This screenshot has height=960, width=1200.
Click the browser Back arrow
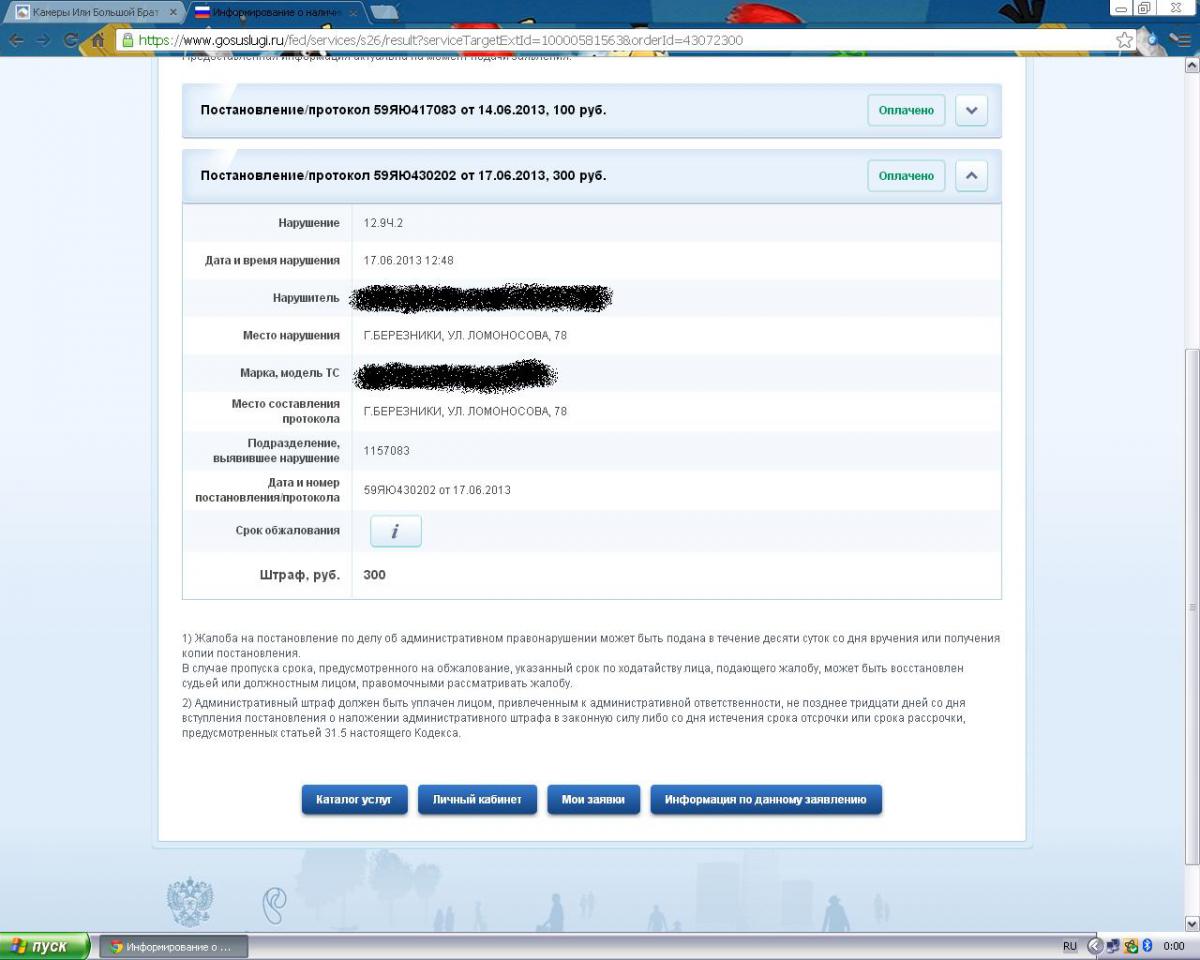[16, 40]
